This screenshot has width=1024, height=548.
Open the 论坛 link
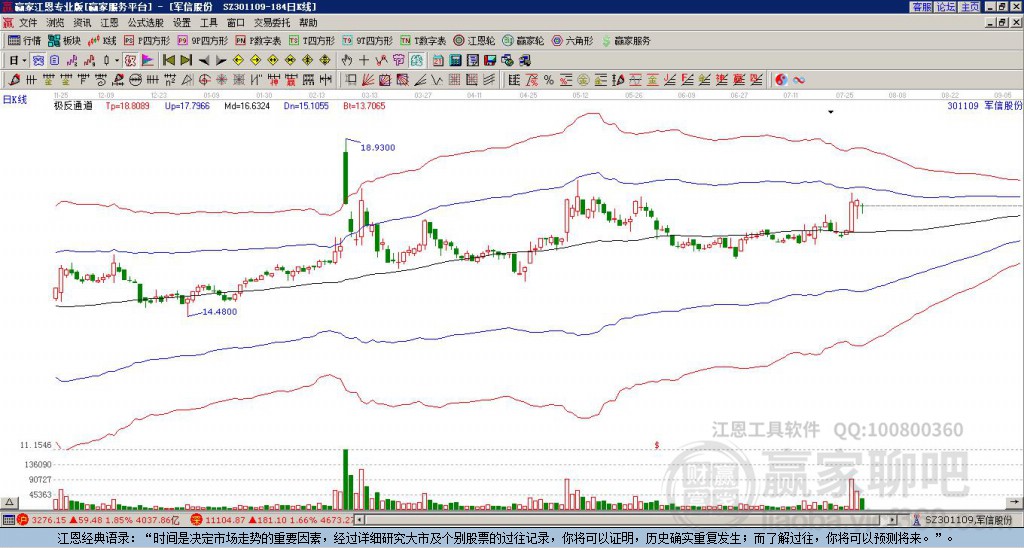[945, 7]
